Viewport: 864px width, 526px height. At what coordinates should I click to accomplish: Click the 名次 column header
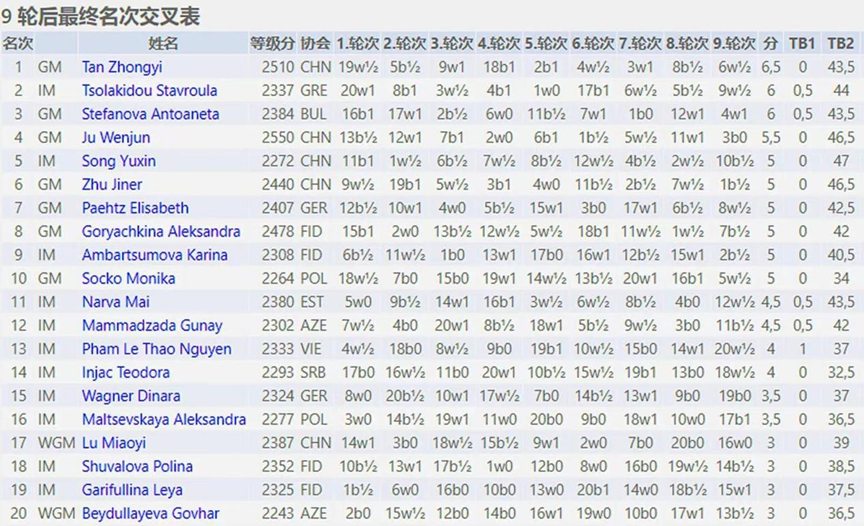(x=18, y=44)
